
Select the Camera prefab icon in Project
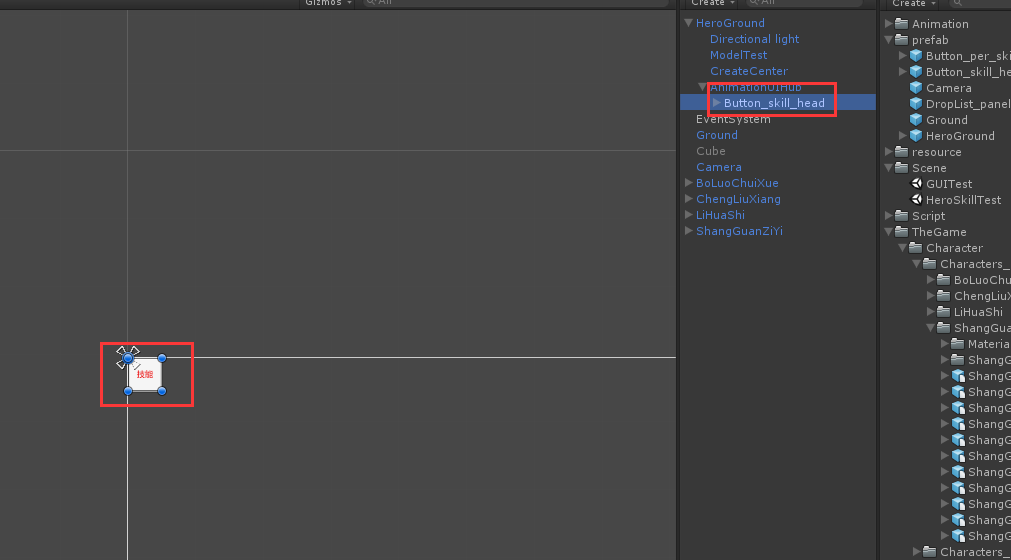(916, 88)
